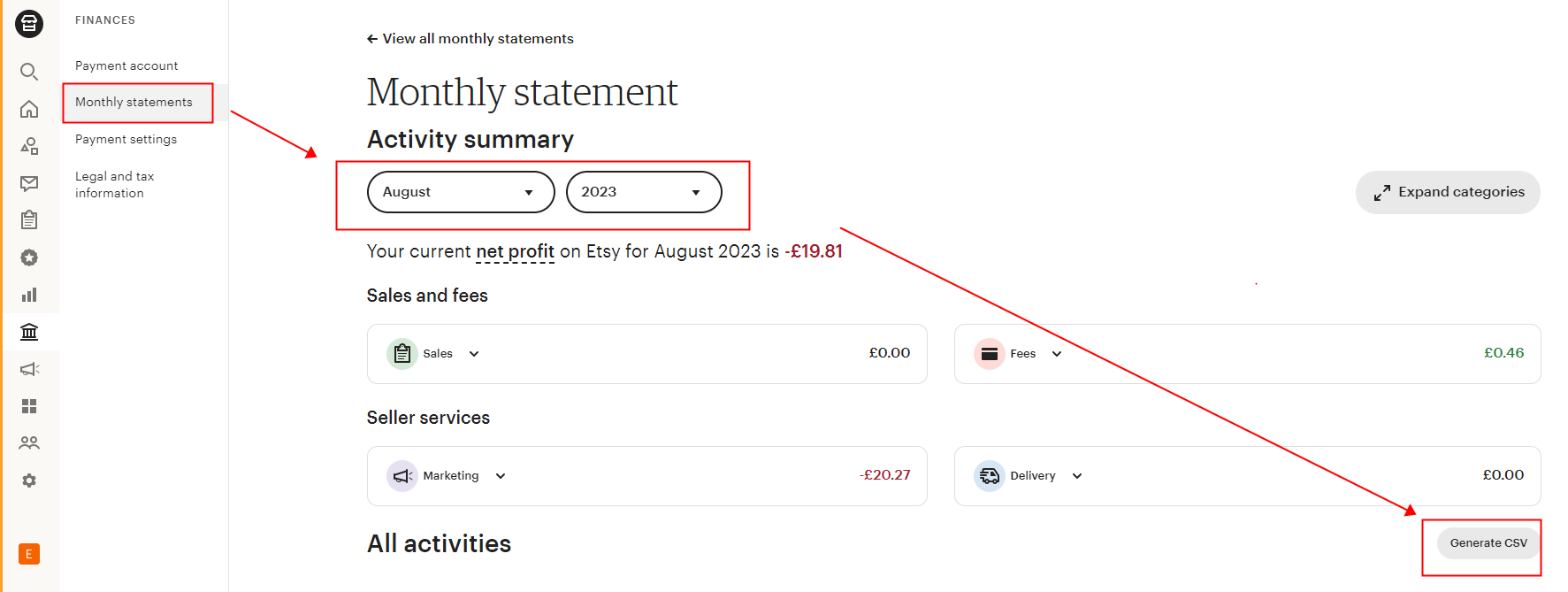
Task: Open the Integrations grid icon
Action: tap(29, 406)
